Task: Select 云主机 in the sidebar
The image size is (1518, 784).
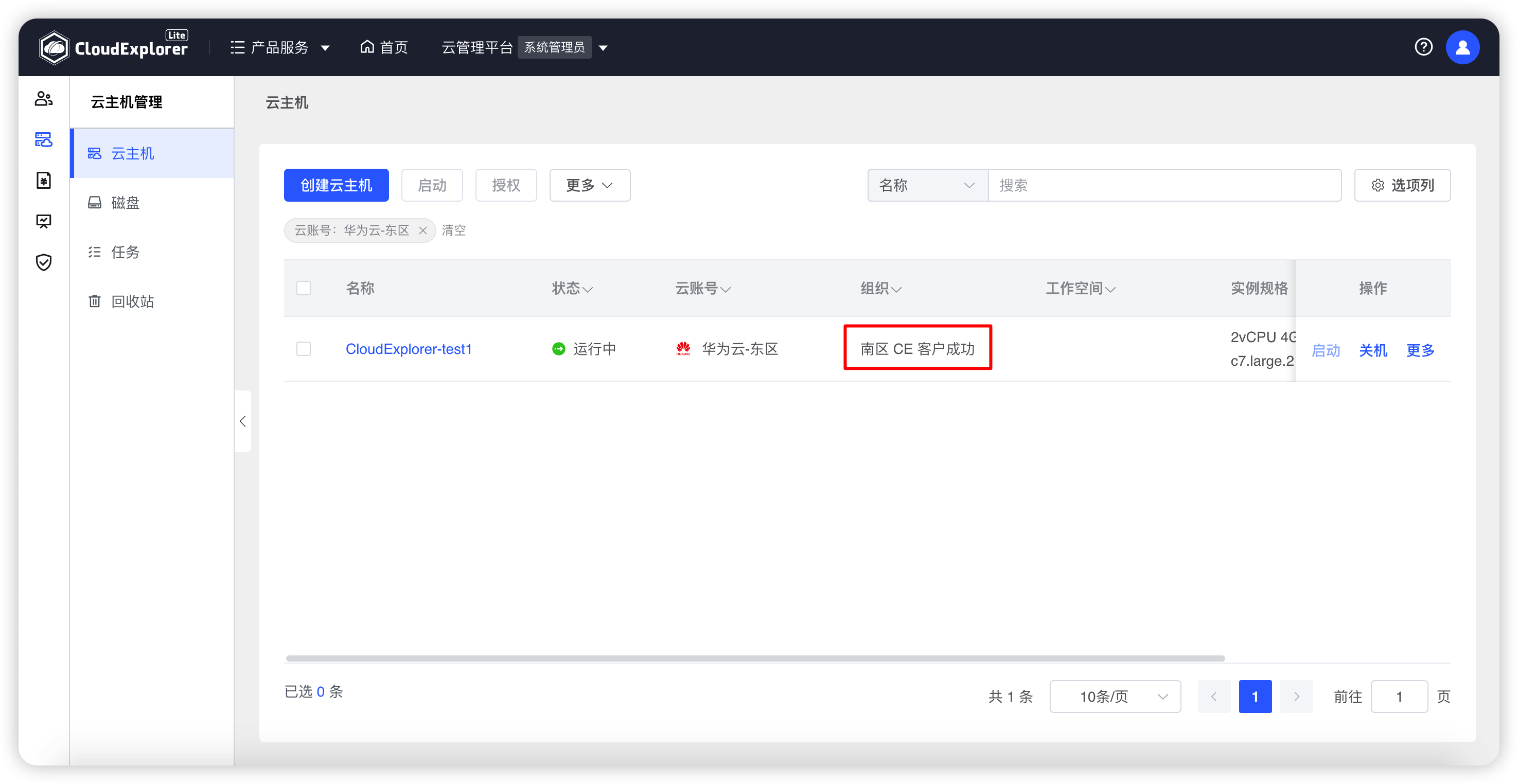Action: coord(152,153)
